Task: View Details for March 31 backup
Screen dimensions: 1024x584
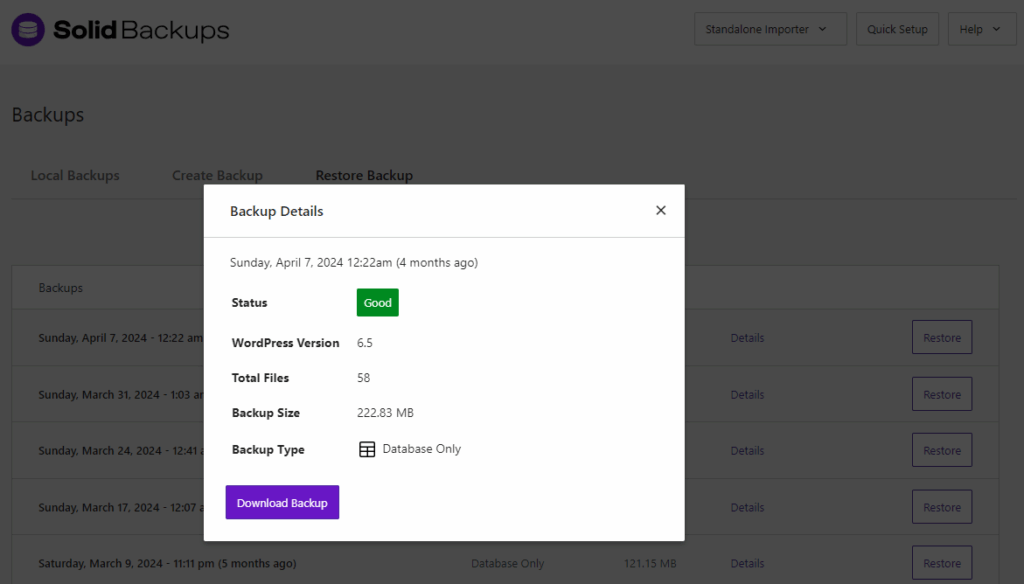Action: [747, 395]
